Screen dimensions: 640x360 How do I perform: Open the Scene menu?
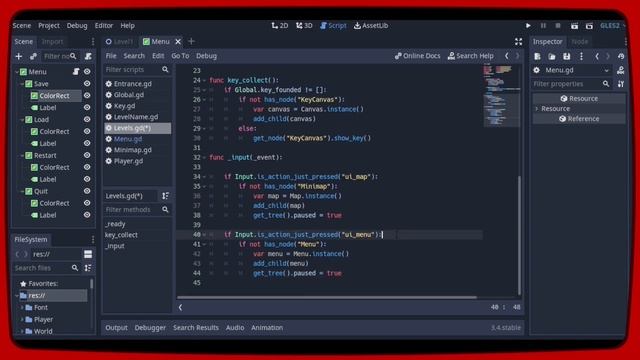[22, 25]
